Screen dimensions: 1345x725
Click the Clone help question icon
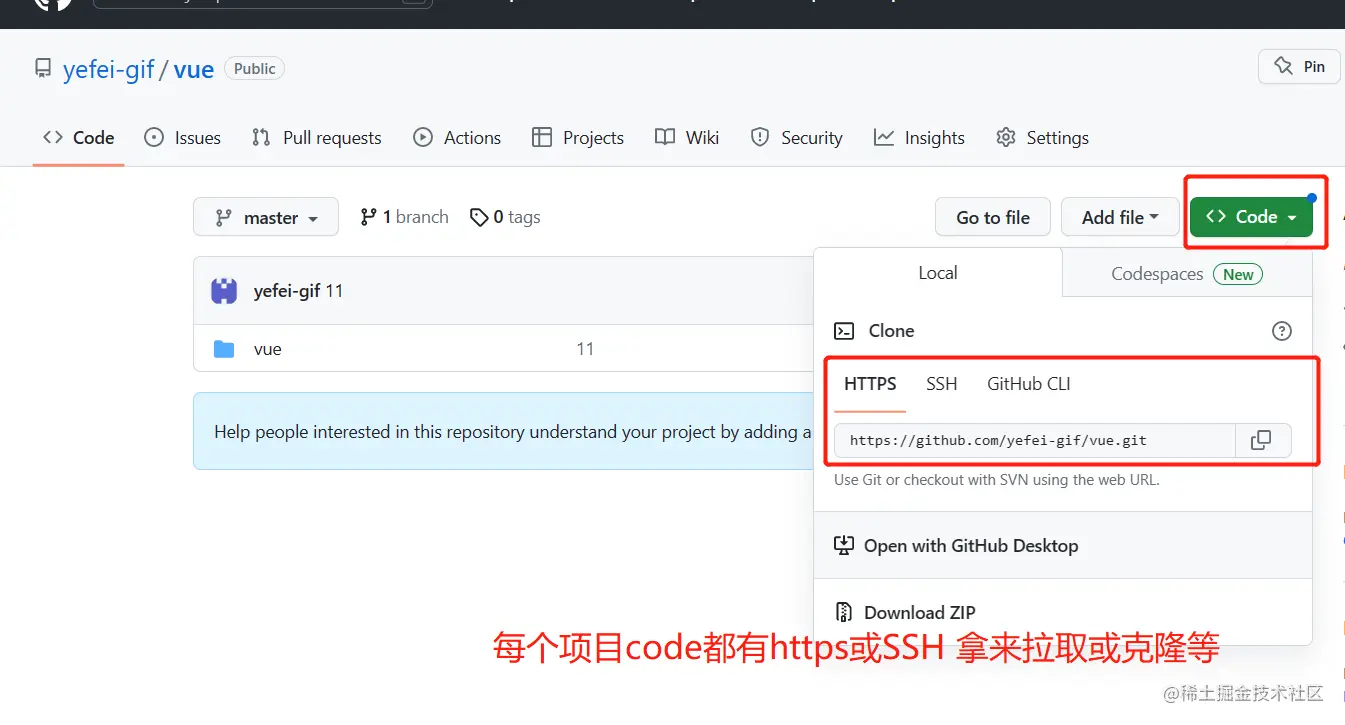coord(1282,331)
